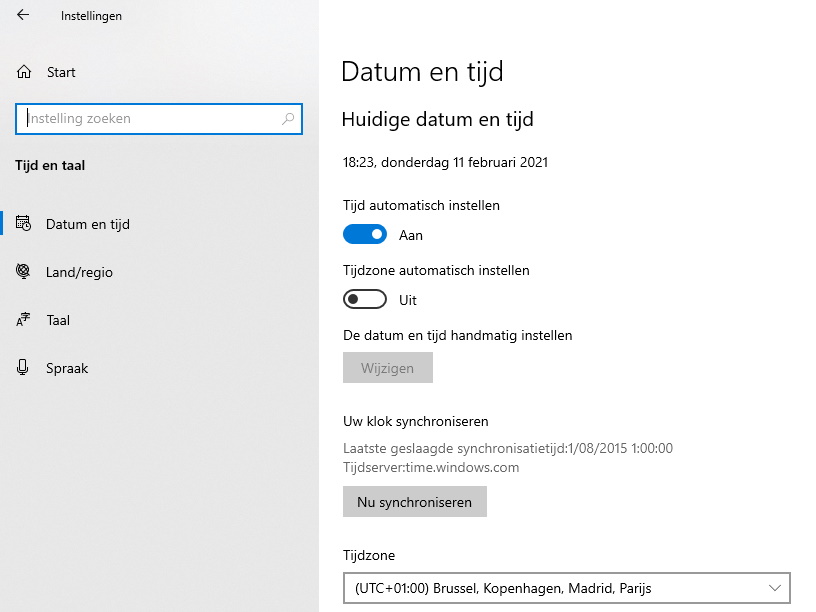This screenshot has height=612, width=816.
Task: Open the Tijdzone dropdown list
Action: point(567,588)
